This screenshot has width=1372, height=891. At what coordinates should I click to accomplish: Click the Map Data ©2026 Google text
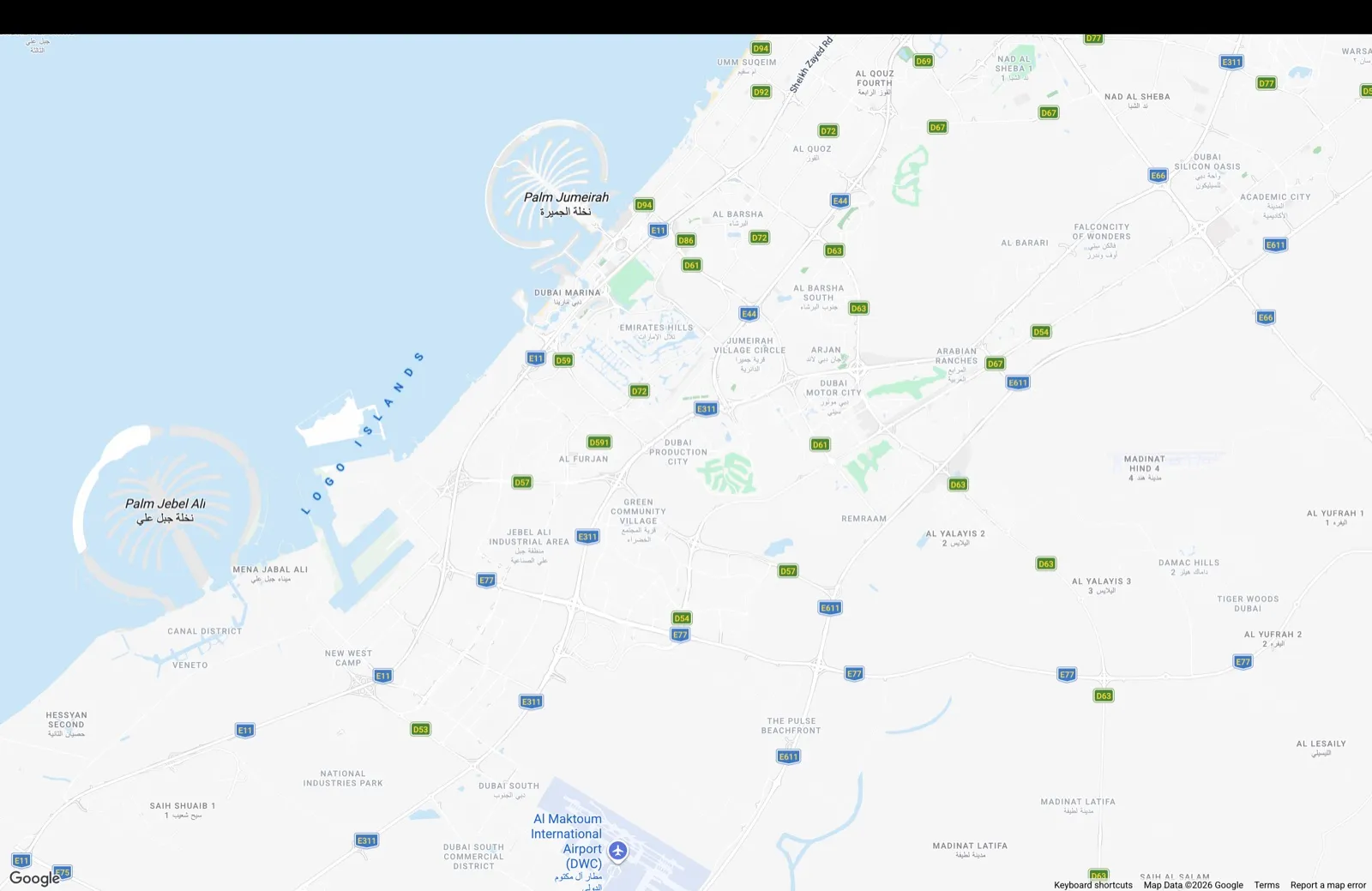tap(1194, 885)
